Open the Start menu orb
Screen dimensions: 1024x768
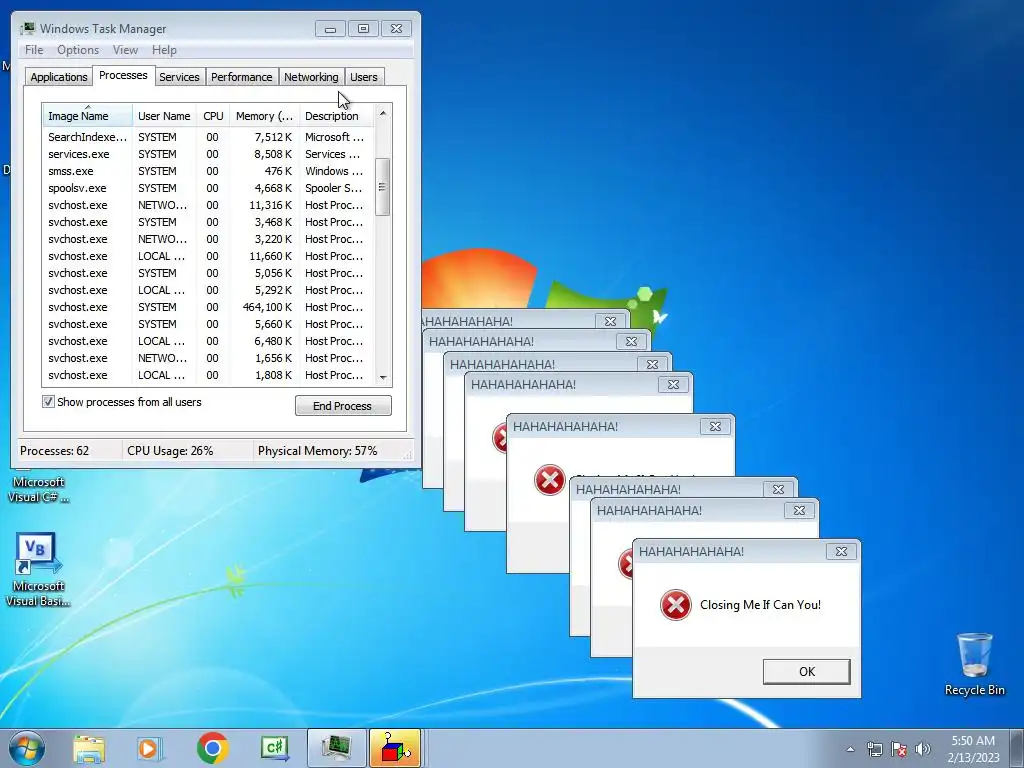pos(27,748)
